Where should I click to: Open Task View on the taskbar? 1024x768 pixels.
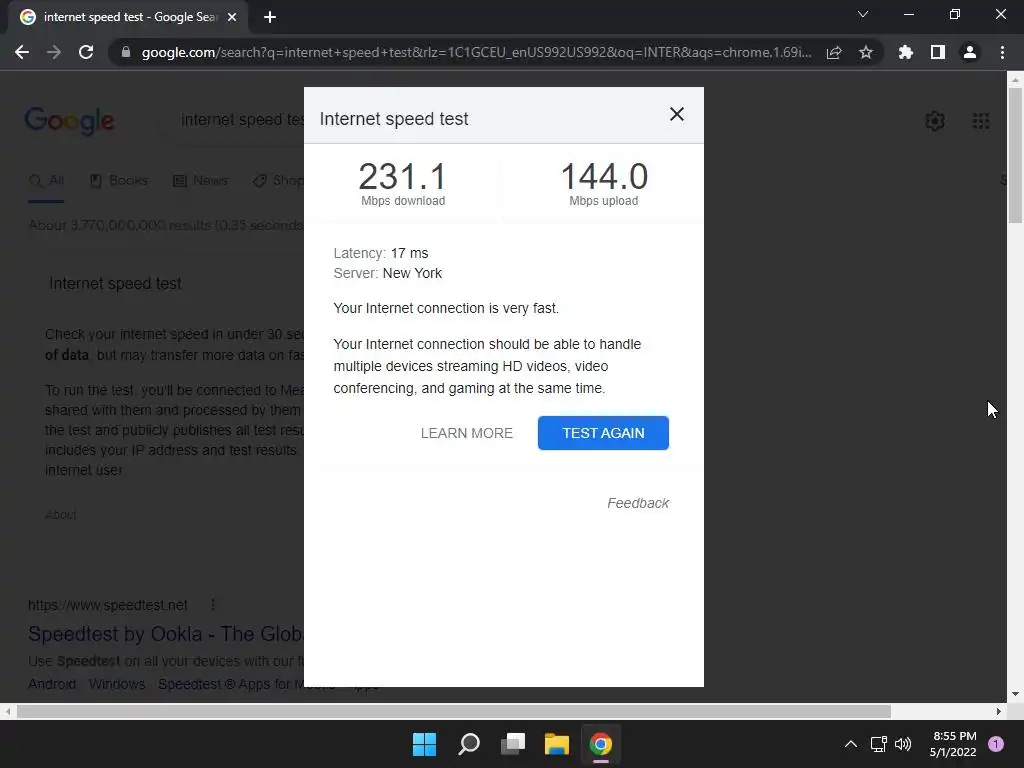[513, 744]
